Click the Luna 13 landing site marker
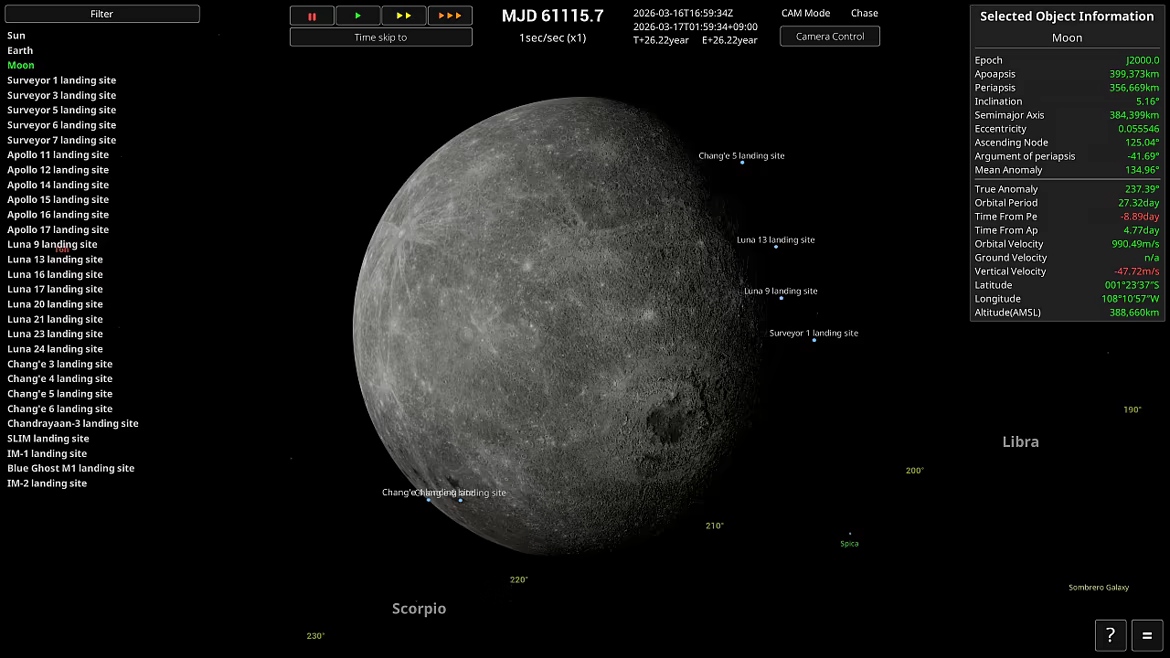This screenshot has height=658, width=1170. pos(776,246)
